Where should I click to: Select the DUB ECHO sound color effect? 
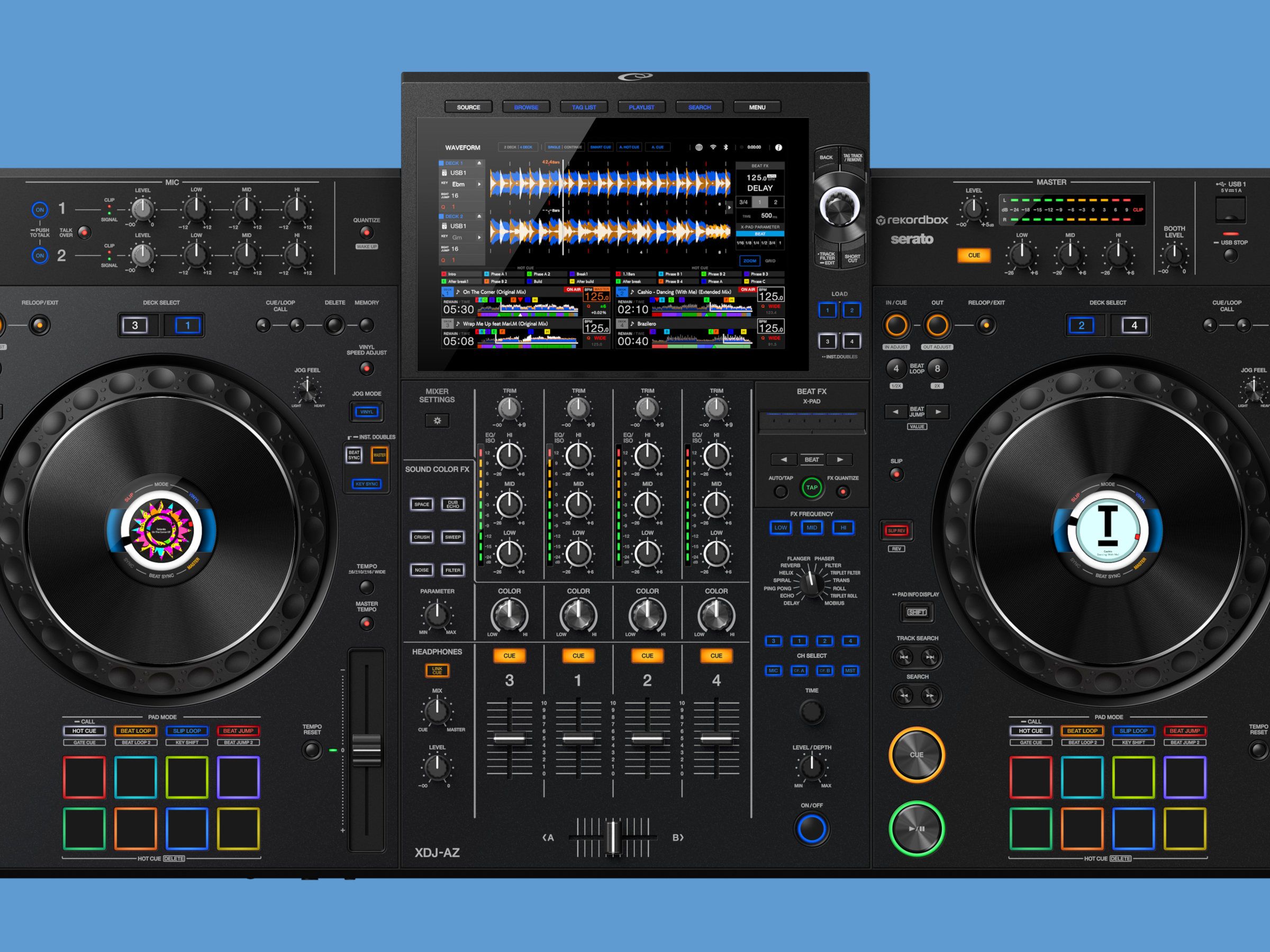453,505
